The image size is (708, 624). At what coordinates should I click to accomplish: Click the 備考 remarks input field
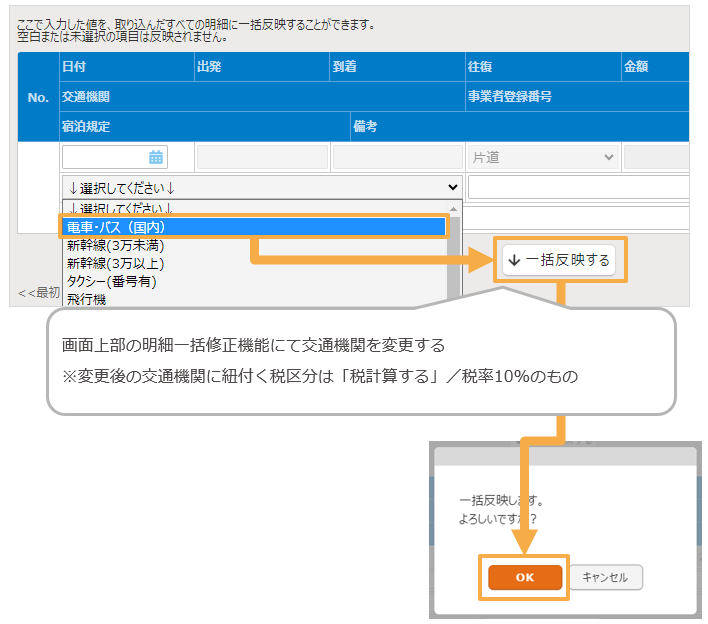(578, 217)
